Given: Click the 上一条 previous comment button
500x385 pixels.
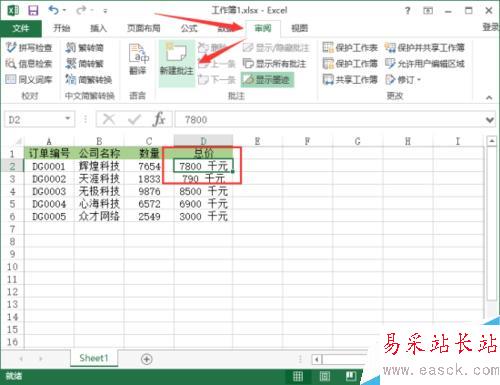Looking at the screenshot, I should (217, 64).
